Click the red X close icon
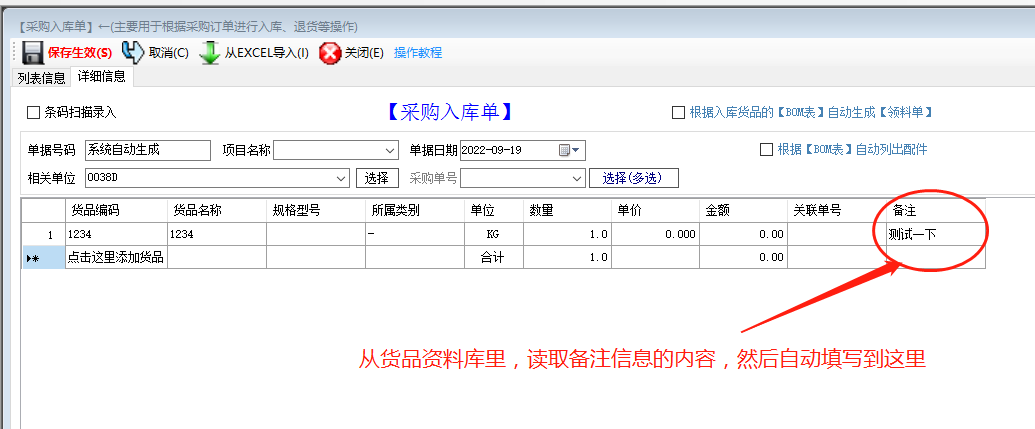This screenshot has width=1035, height=429. coord(330,53)
